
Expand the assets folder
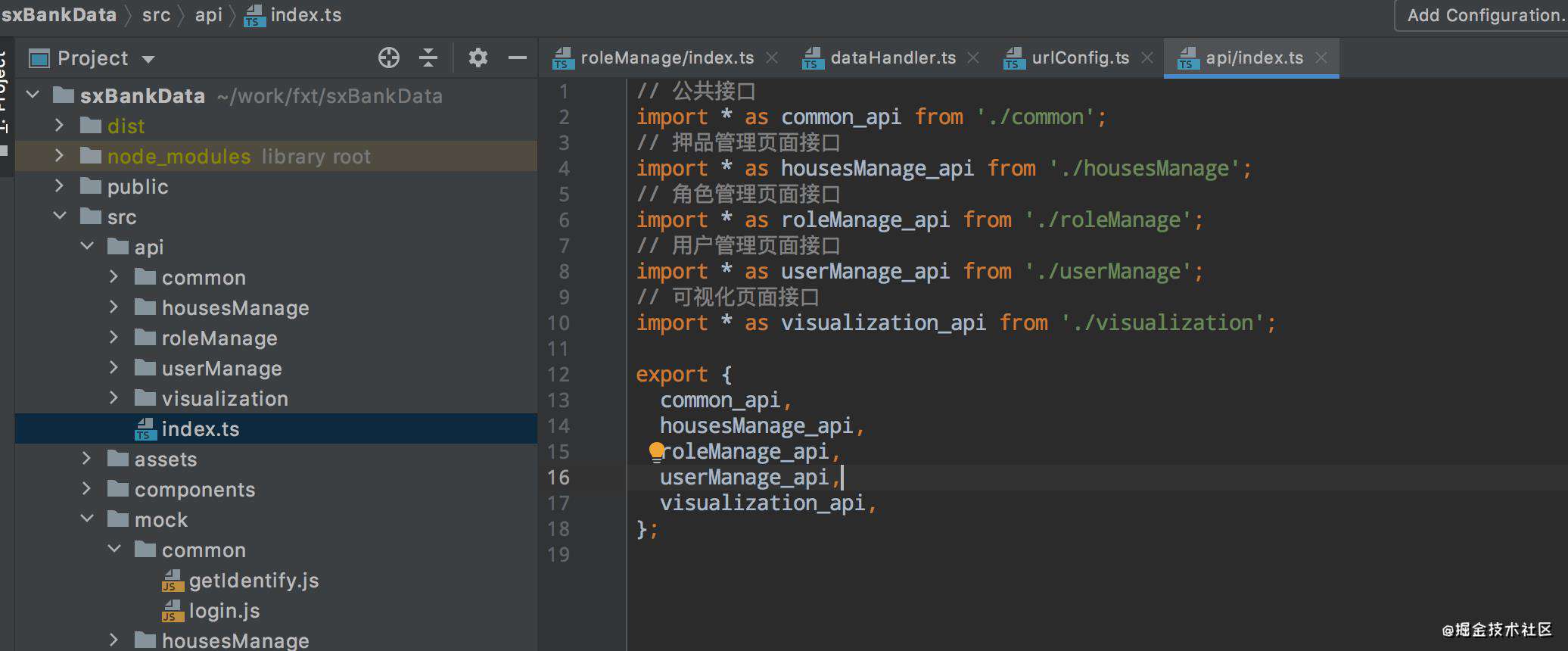[86, 459]
